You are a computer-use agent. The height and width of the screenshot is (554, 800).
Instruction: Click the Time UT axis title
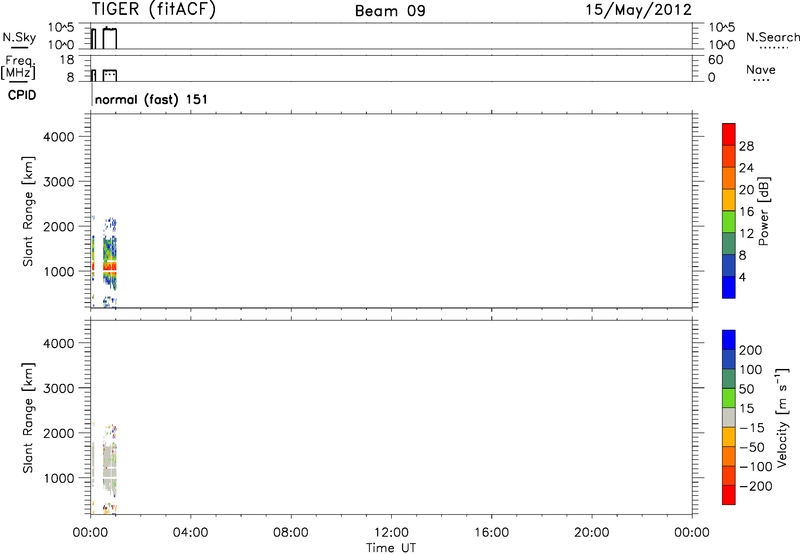tap(391, 548)
